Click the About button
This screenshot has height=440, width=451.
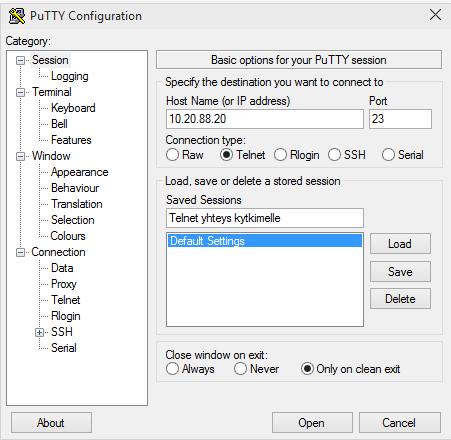pos(51,423)
